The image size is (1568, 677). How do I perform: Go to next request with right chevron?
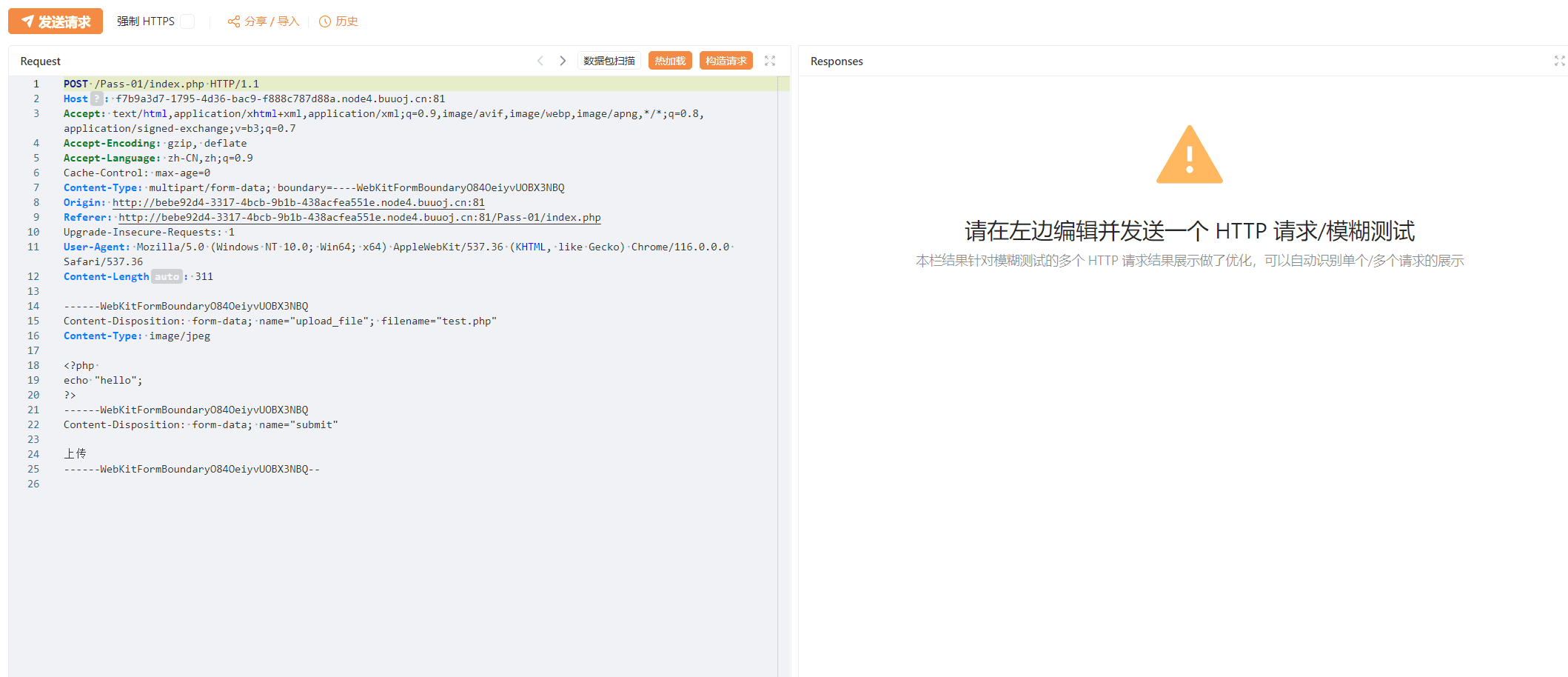tap(563, 61)
